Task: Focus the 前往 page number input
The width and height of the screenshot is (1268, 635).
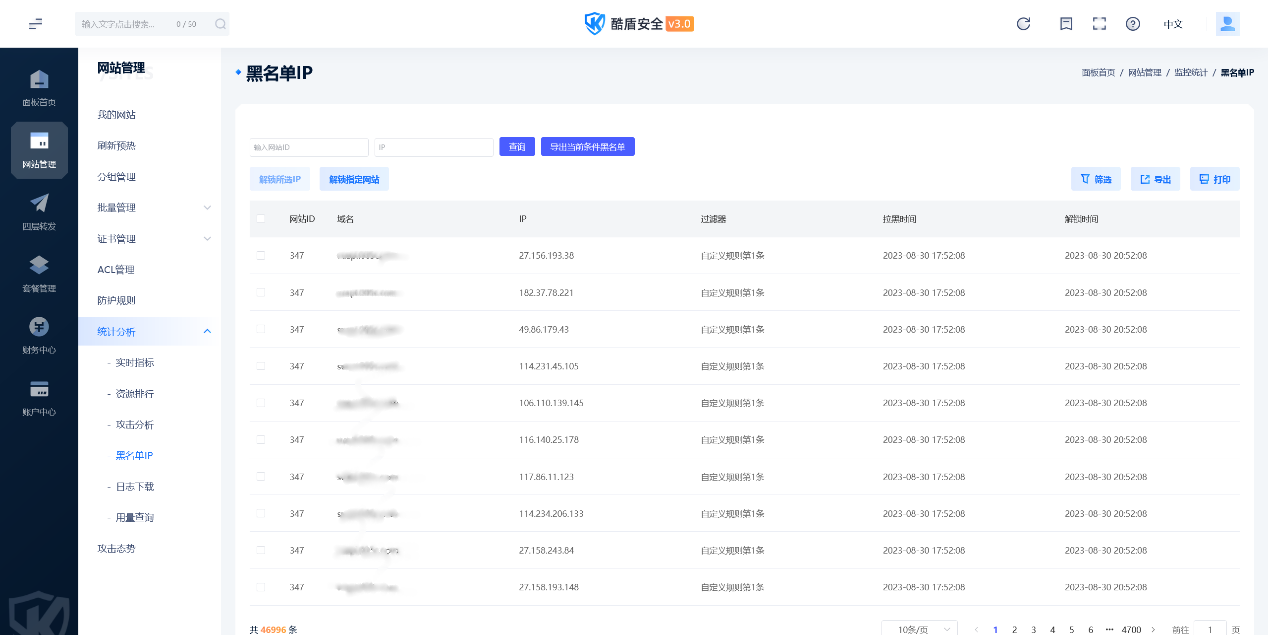Action: pos(1210,630)
